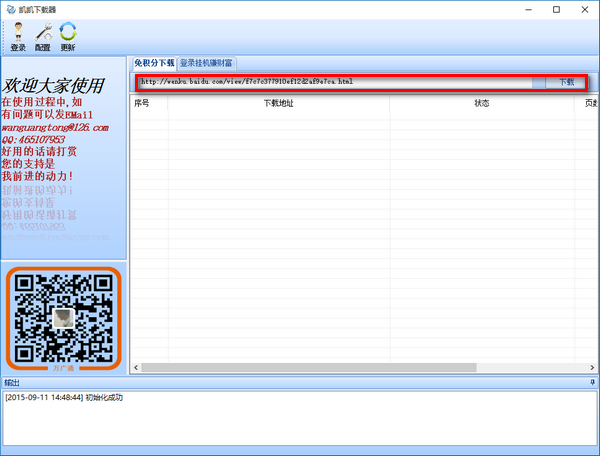Click the wenku.baidu.com URL input field
This screenshot has height=456, width=600.
click(340, 81)
